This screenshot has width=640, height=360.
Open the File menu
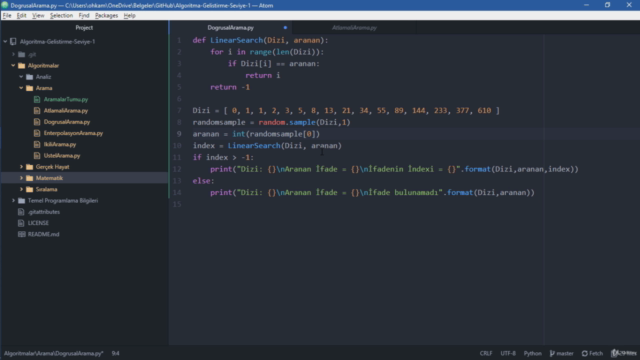pyautogui.click(x=7, y=16)
